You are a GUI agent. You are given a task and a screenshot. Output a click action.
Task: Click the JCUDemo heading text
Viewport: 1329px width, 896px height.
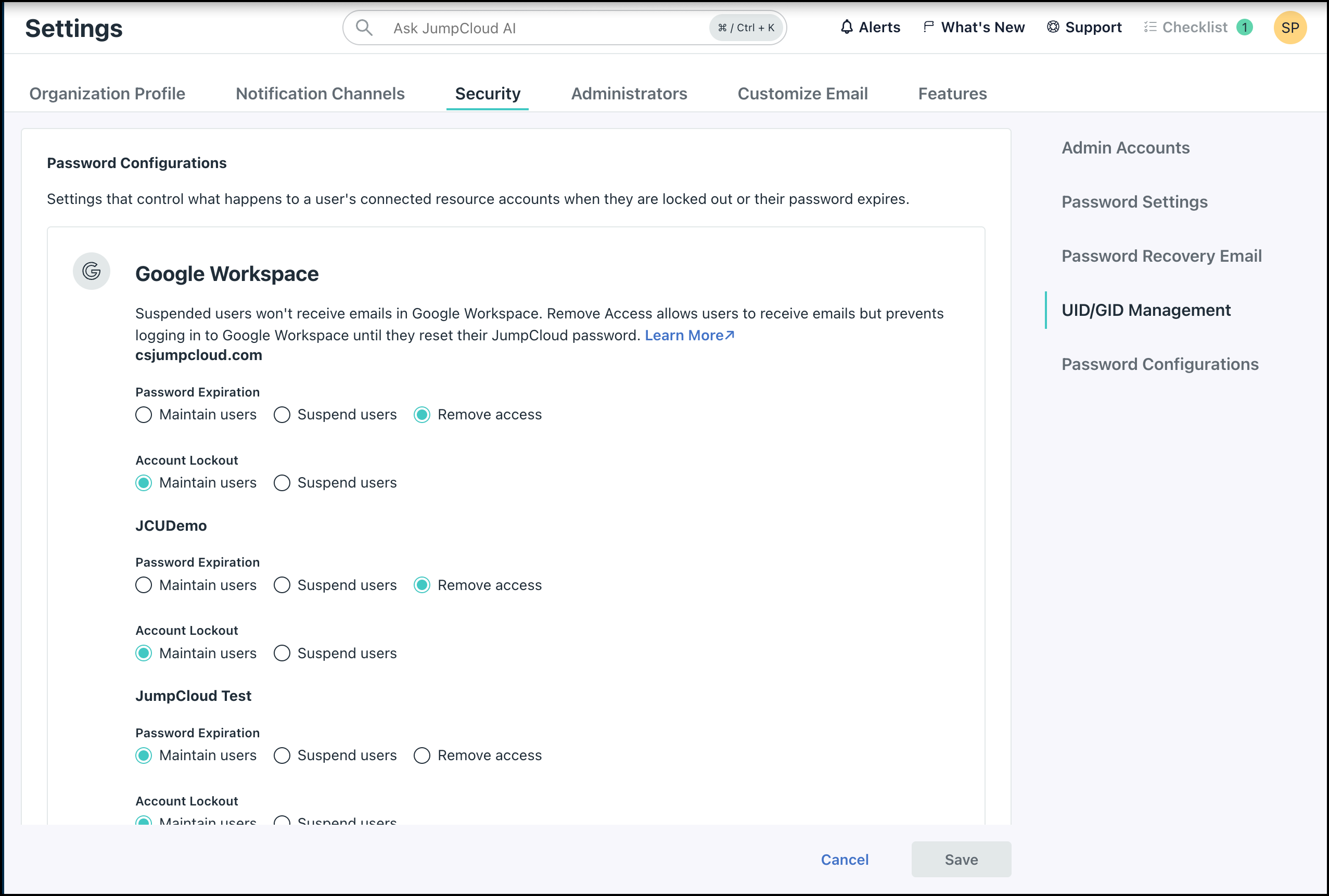(x=171, y=526)
